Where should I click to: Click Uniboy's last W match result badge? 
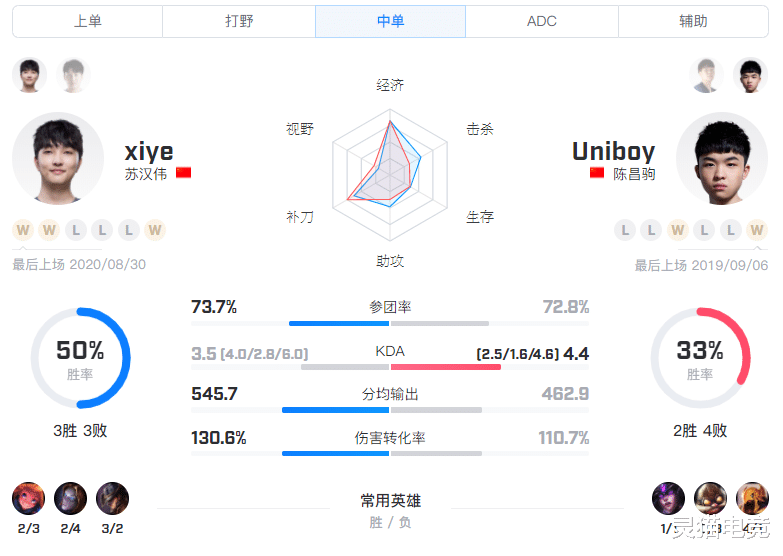click(x=757, y=230)
